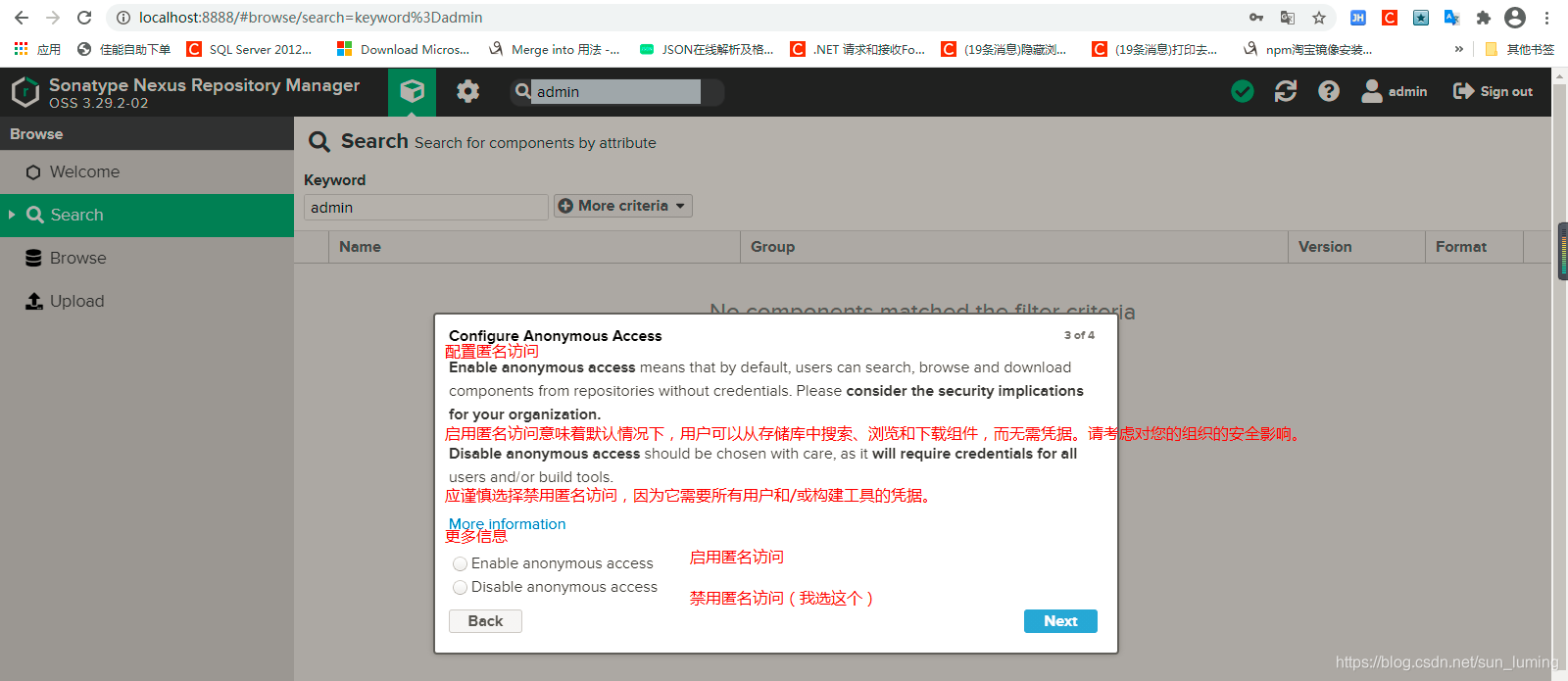Open Nexus administration gear icon
This screenshot has height=681, width=1568.
point(468,91)
